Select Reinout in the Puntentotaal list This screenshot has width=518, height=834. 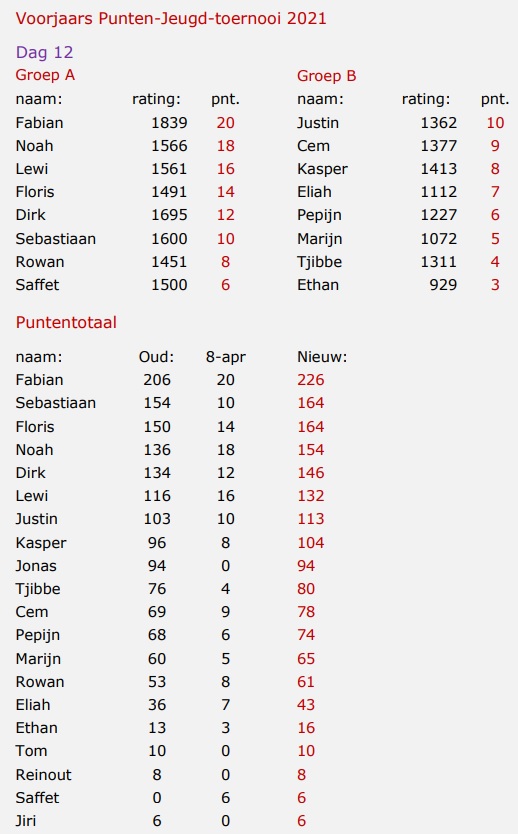(43, 774)
